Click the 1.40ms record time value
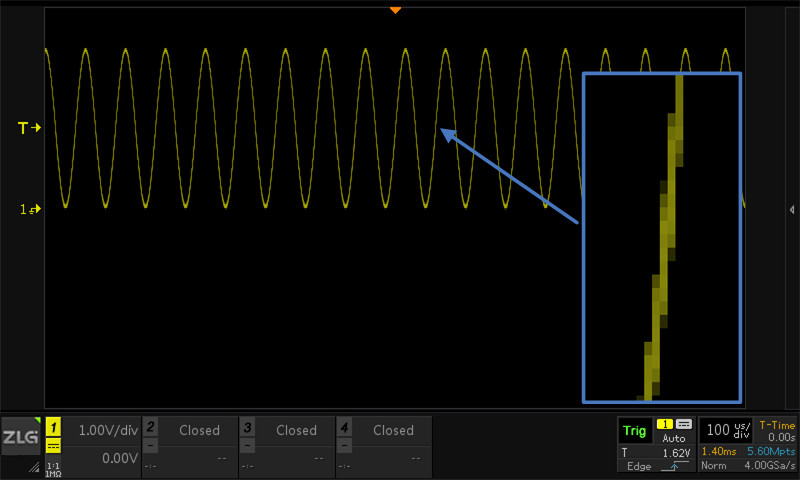This screenshot has width=800, height=480. click(719, 451)
